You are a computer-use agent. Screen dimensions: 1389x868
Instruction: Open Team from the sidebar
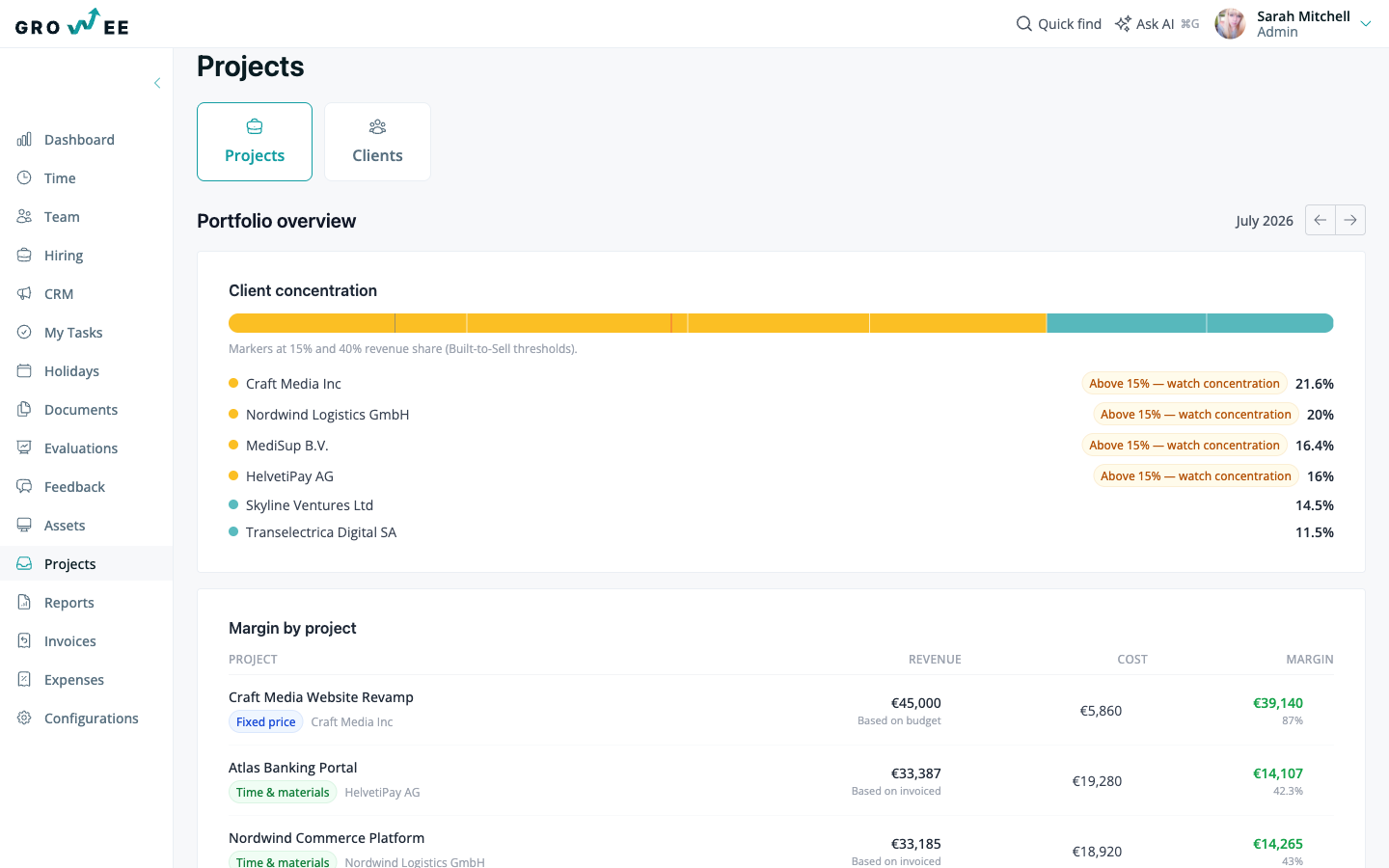(x=87, y=217)
